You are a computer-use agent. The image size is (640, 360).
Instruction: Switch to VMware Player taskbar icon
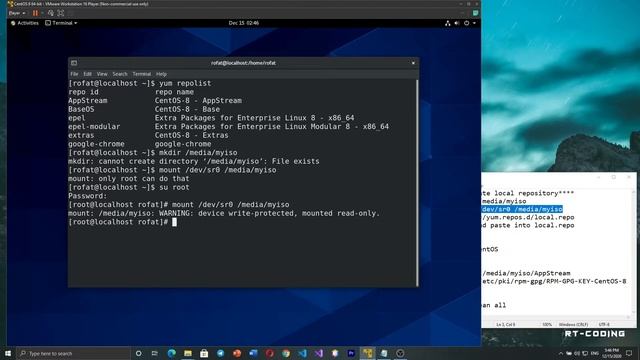point(367,353)
